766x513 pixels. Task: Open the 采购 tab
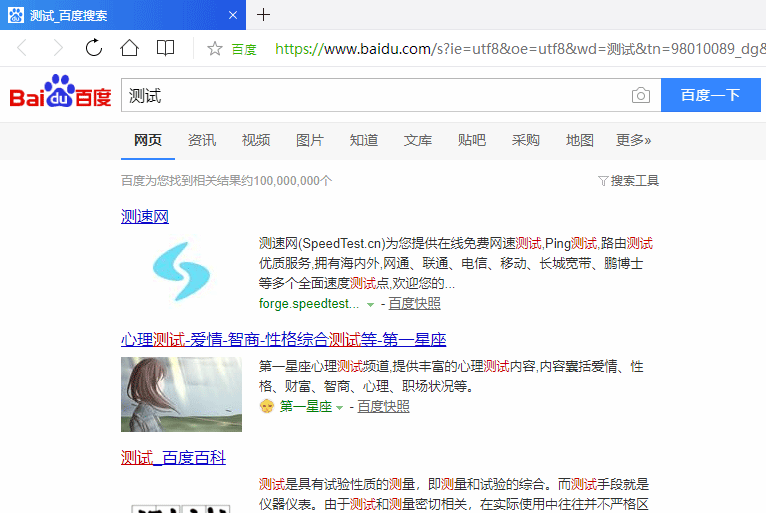pos(526,140)
